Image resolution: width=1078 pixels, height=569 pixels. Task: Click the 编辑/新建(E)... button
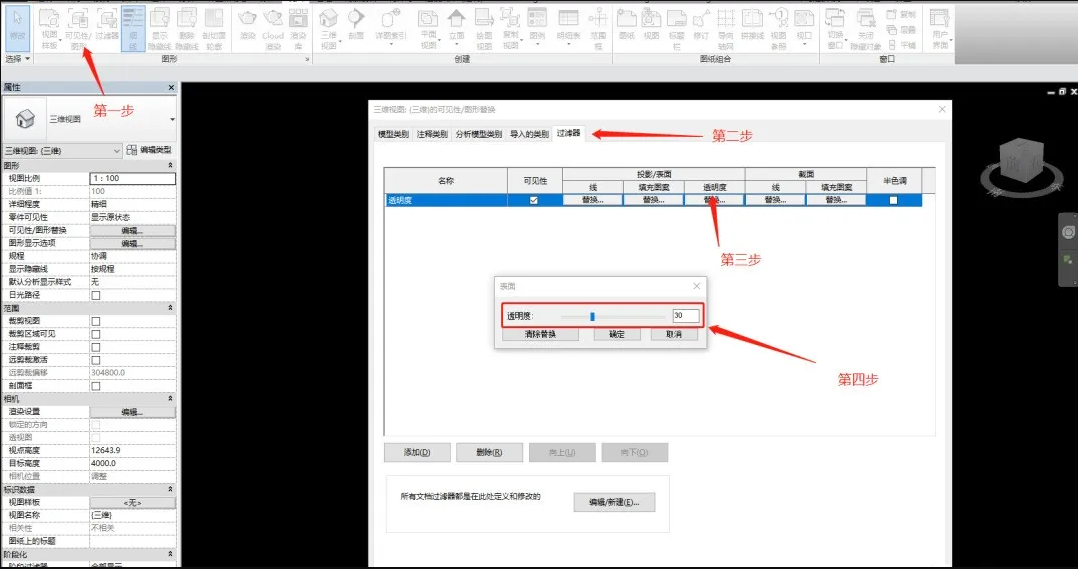[x=614, y=502]
